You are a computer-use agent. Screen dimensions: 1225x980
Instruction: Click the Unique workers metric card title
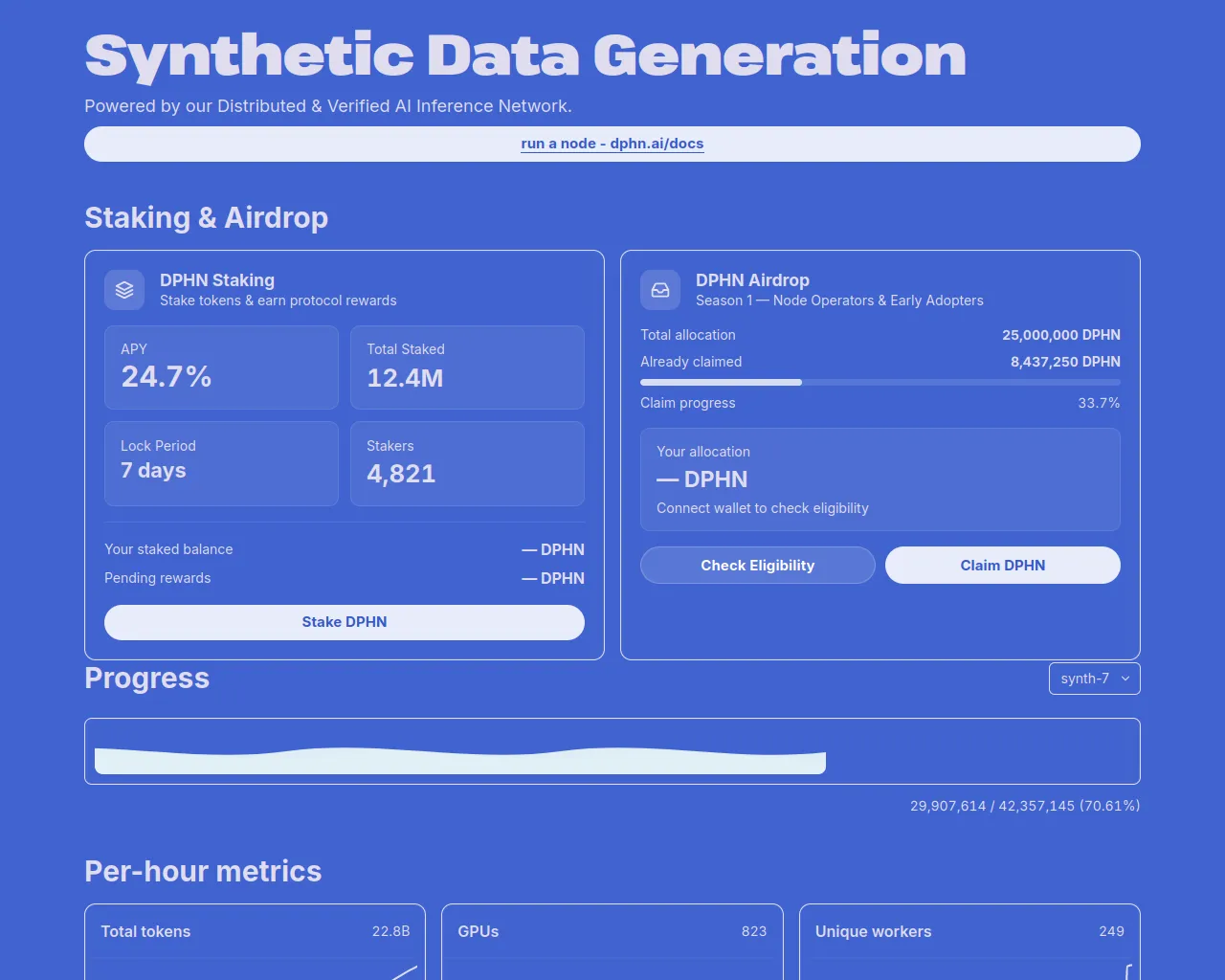tap(873, 931)
